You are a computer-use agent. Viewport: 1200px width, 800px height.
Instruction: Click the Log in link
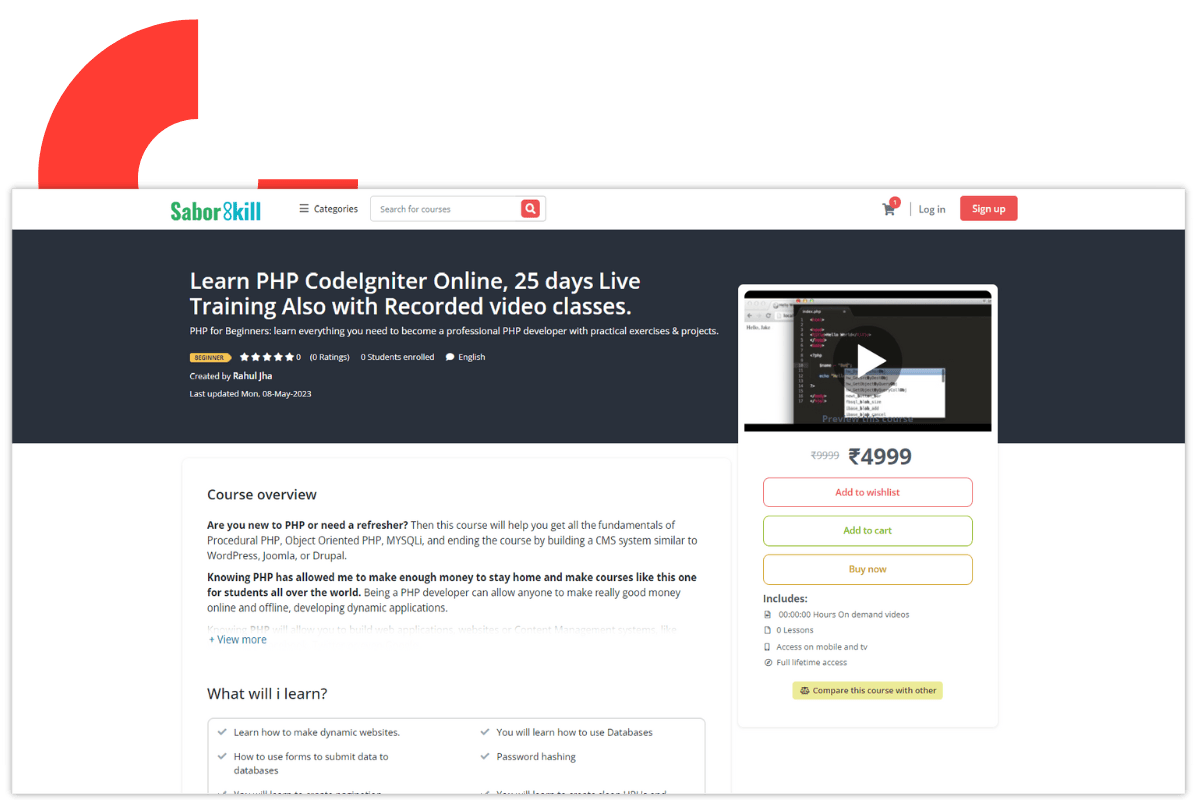pyautogui.click(x=931, y=209)
